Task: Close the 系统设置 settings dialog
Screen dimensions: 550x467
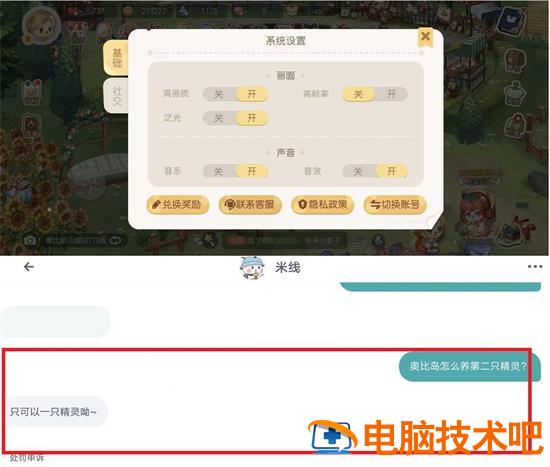Action: [425, 37]
